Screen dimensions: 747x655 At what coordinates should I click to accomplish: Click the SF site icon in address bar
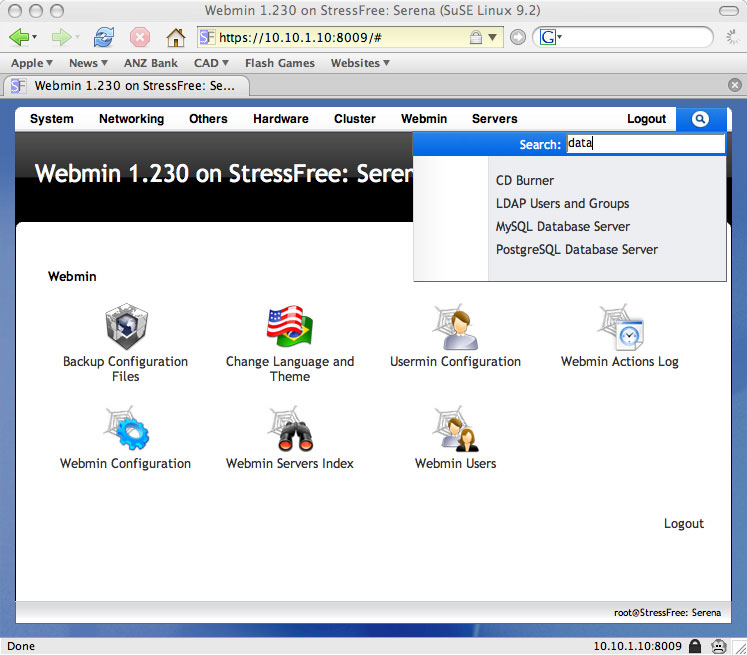(207, 37)
